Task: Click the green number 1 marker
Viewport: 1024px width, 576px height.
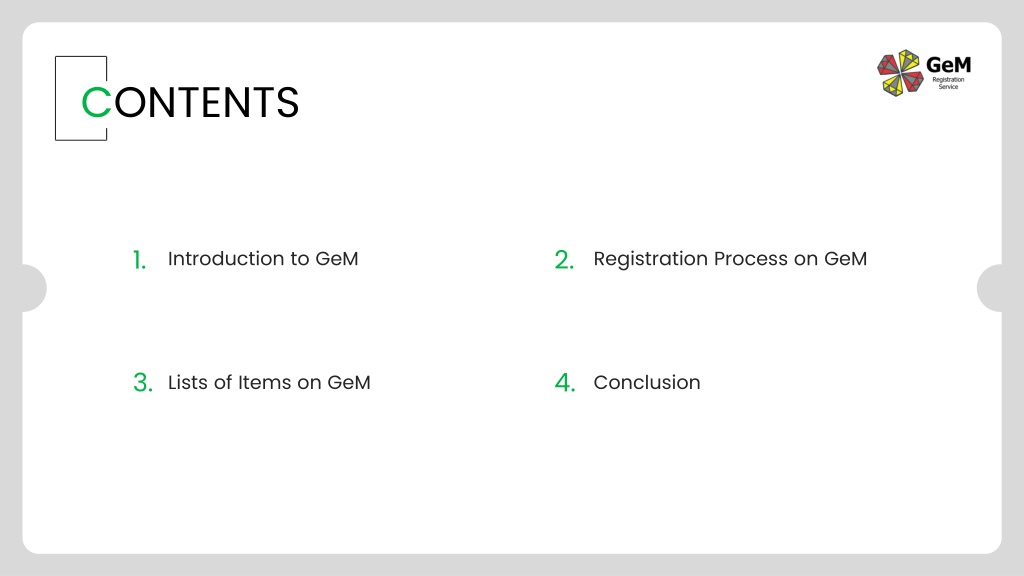Action: [x=139, y=260]
